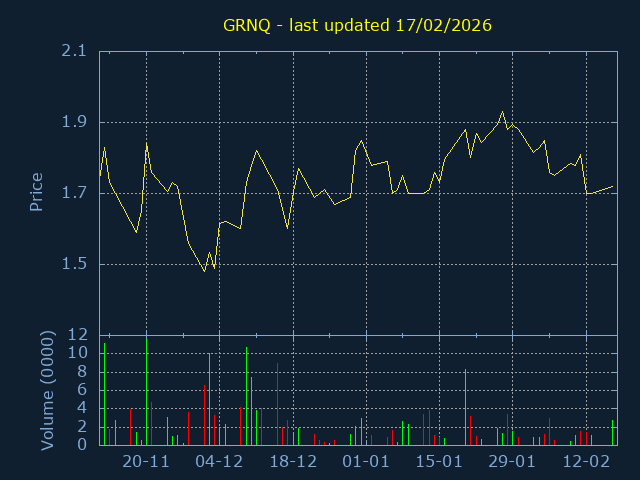The height and width of the screenshot is (480, 640).
Task: Click the 1.5 price tick label
Action: point(73,264)
